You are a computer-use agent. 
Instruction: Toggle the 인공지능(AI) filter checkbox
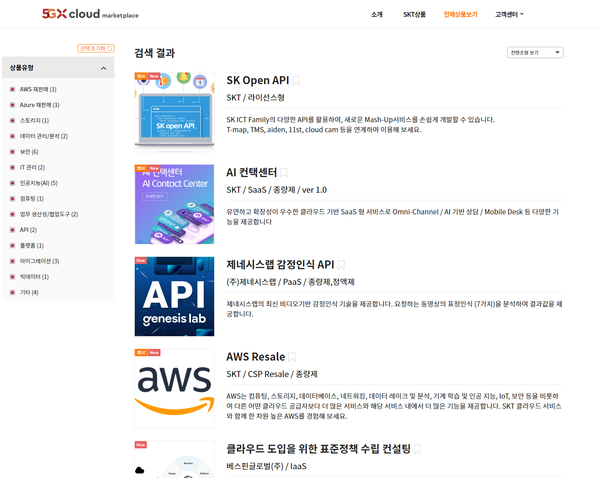pos(13,183)
